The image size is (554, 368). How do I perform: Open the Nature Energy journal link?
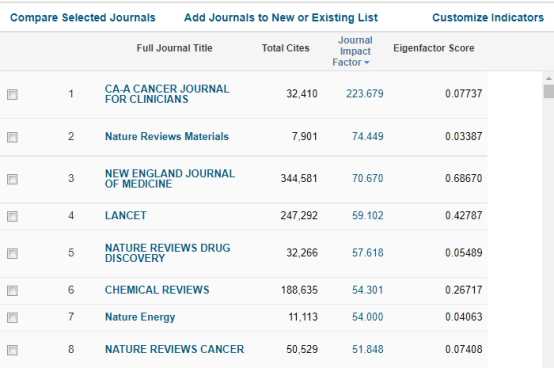(140, 317)
